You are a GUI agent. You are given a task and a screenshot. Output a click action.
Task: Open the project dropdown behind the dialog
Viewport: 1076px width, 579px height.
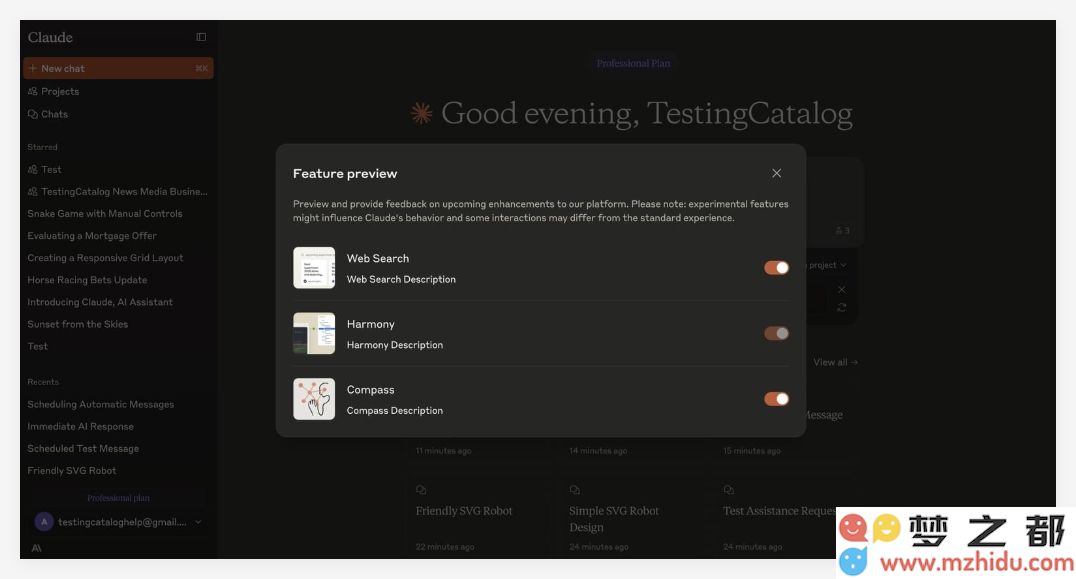(x=828, y=265)
